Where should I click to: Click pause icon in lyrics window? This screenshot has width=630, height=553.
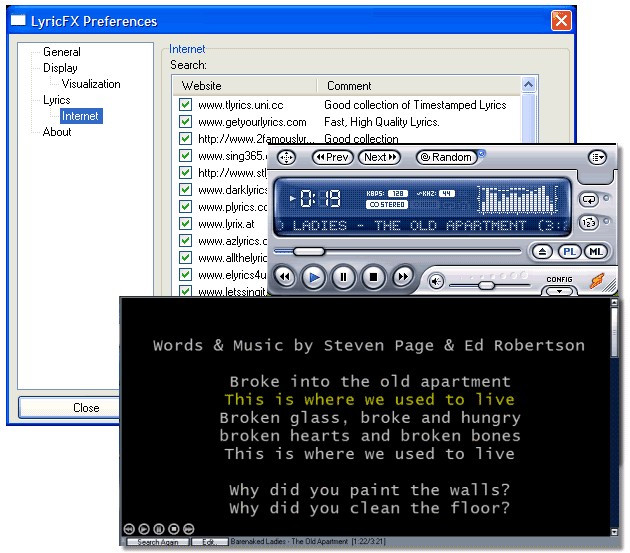click(x=159, y=529)
